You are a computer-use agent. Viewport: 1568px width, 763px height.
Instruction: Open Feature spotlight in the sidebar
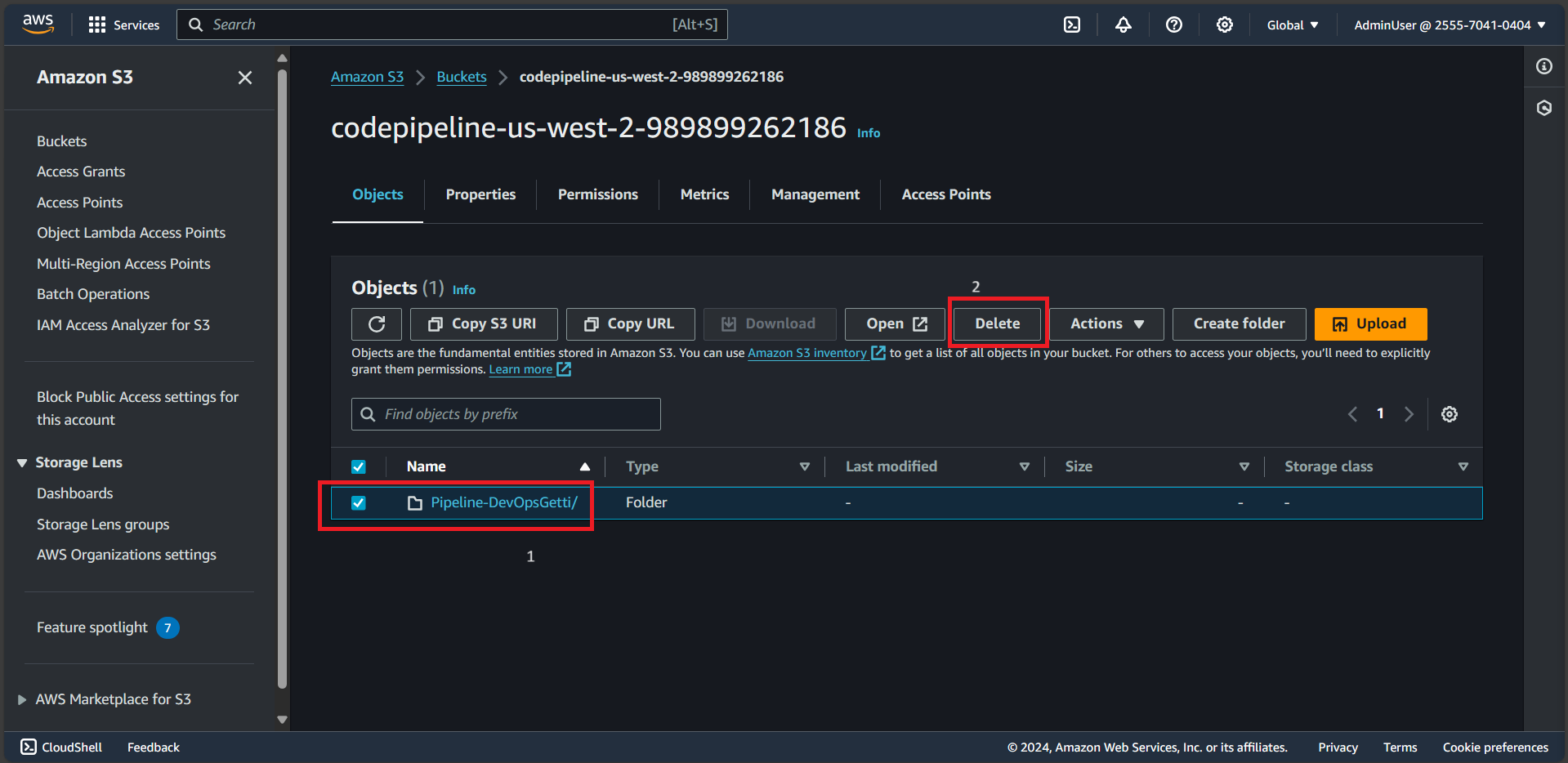pos(92,627)
